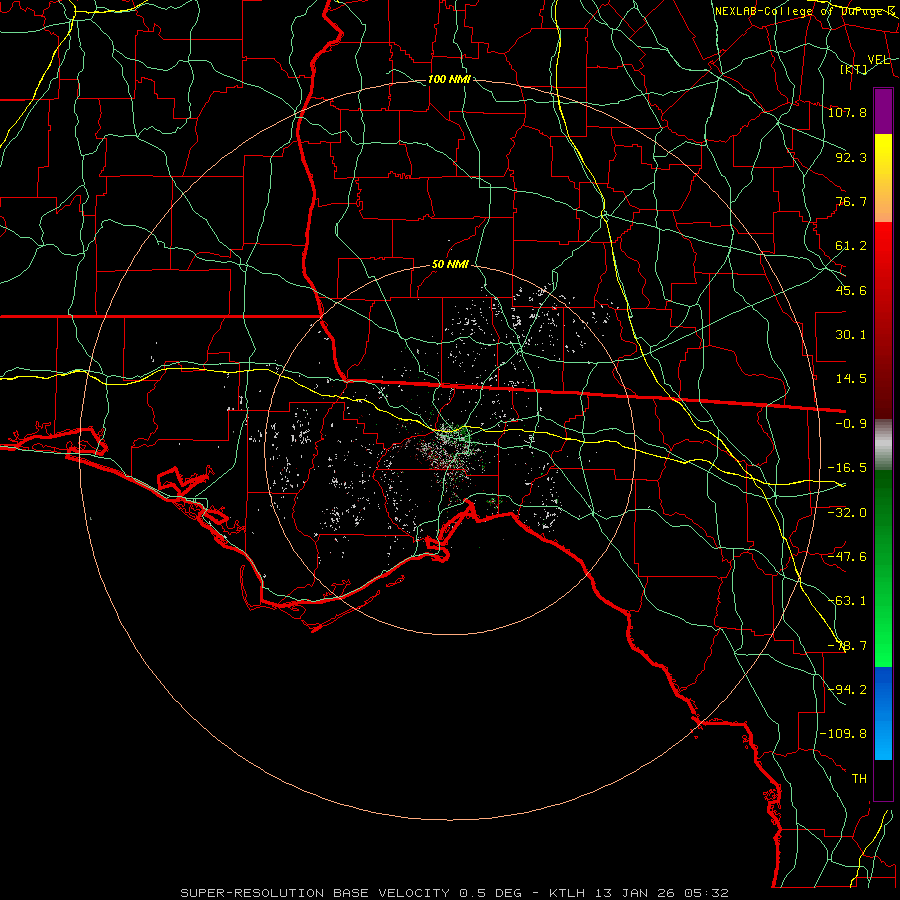Click the -94.2 legend value
900x900 pixels.
(x=847, y=690)
